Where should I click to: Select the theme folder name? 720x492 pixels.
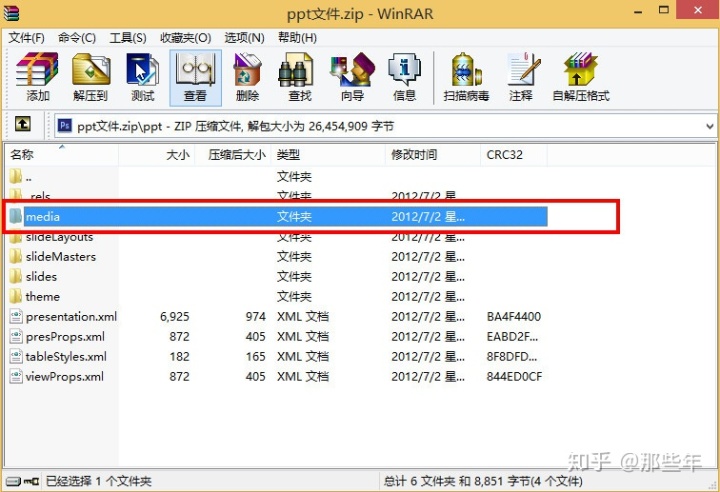pyautogui.click(x=43, y=296)
